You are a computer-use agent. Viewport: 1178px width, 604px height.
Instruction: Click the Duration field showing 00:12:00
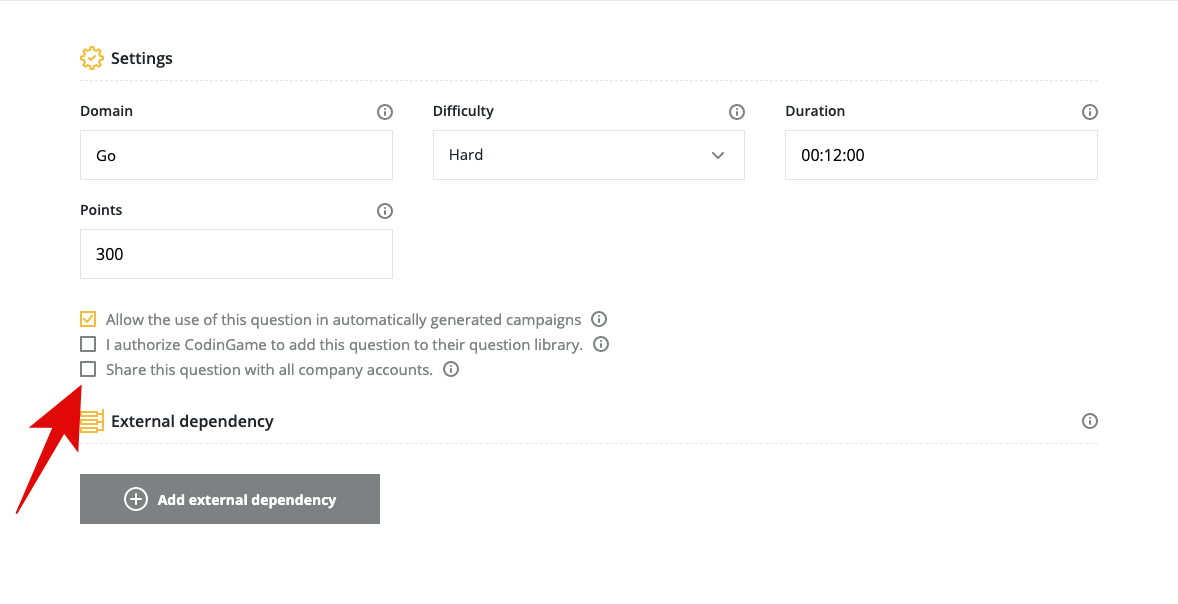940,155
